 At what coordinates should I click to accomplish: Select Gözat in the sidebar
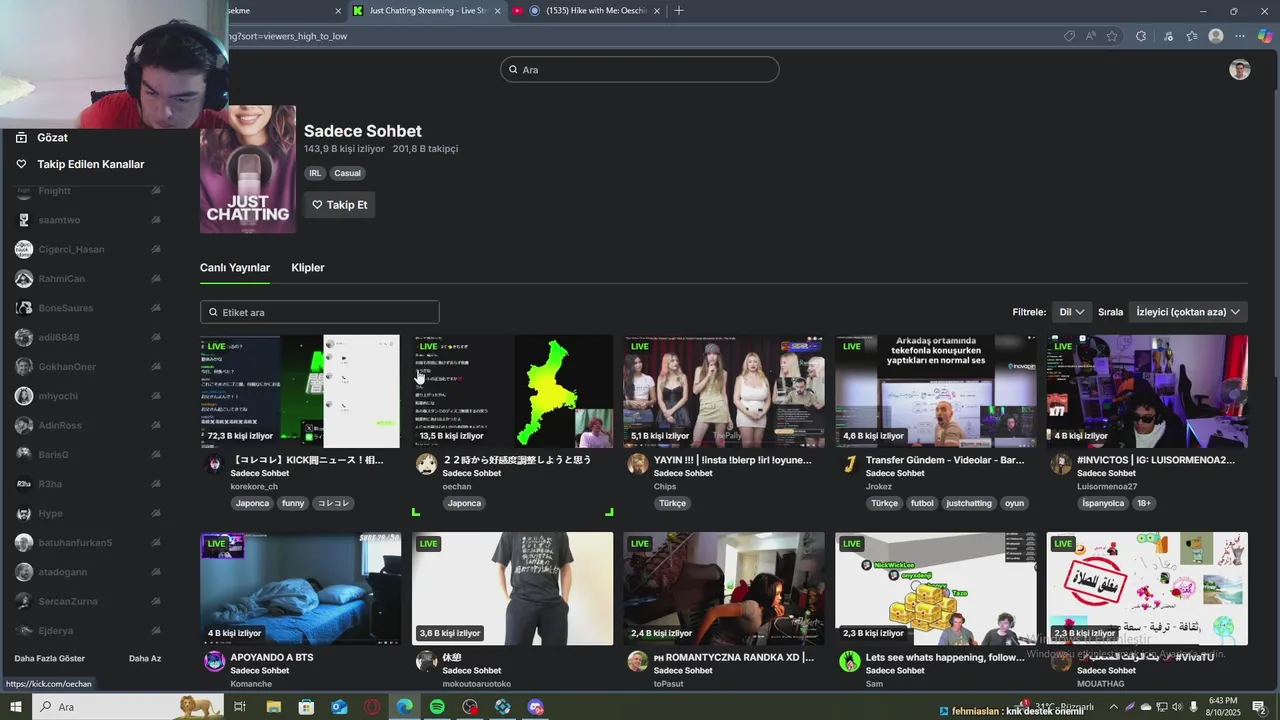click(53, 137)
